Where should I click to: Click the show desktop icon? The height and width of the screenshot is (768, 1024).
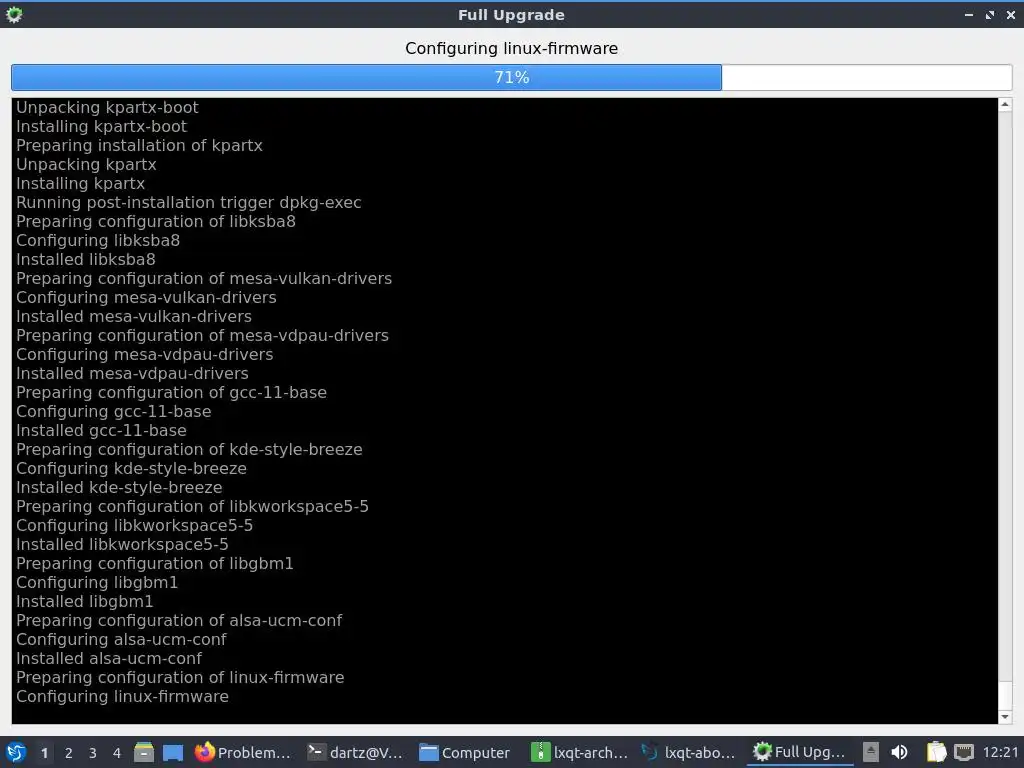pyautogui.click(x=173, y=753)
